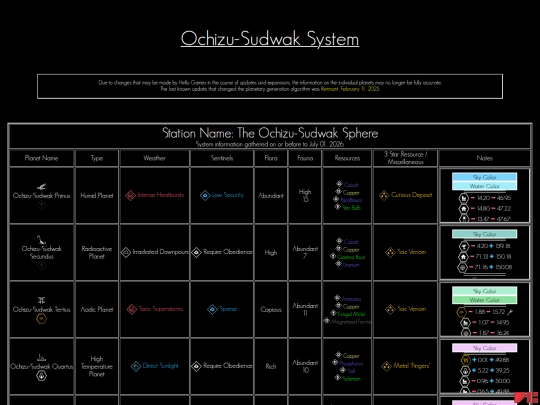
Task: Click the Low Security sentinel icon
Action: [205, 195]
